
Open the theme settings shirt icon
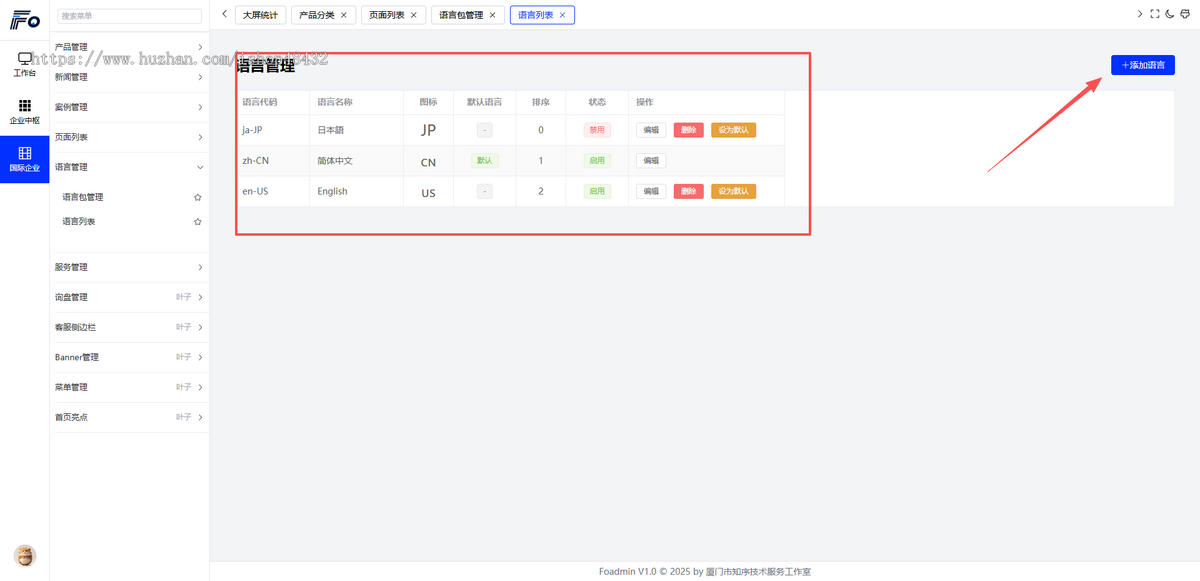click(1185, 14)
